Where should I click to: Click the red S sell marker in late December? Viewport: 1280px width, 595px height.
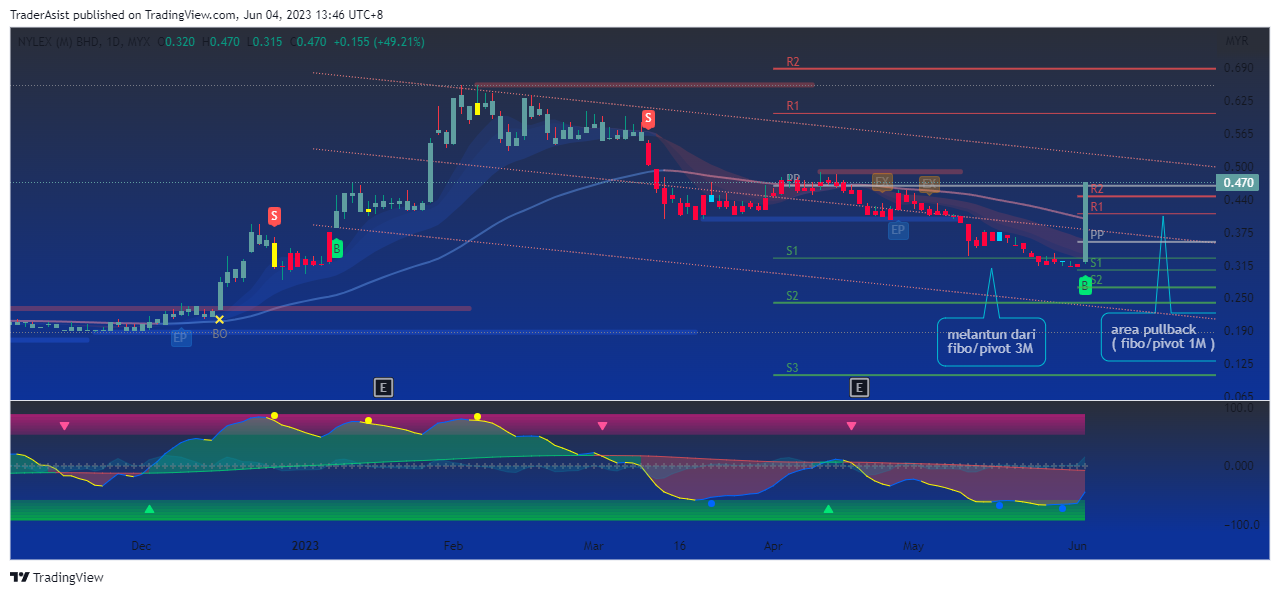[274, 216]
